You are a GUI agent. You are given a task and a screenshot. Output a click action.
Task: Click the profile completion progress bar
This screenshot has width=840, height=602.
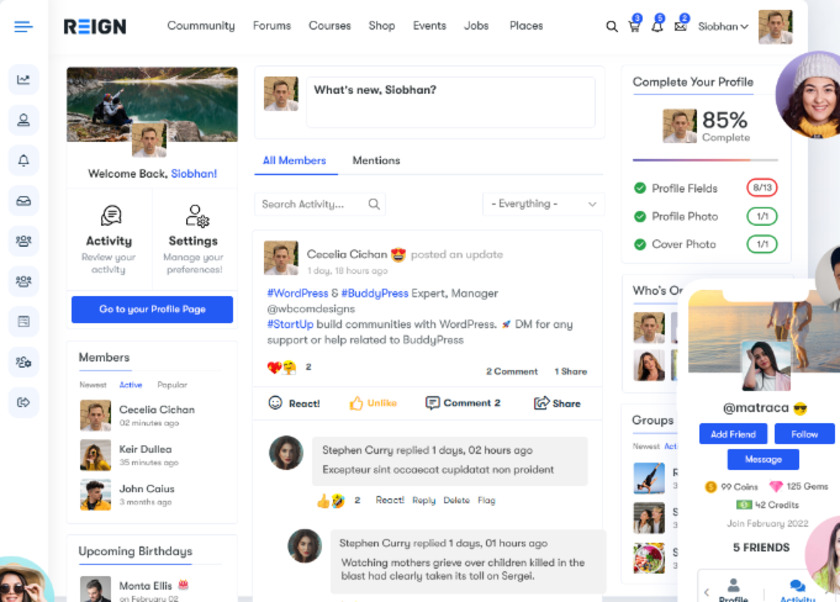tap(705, 160)
